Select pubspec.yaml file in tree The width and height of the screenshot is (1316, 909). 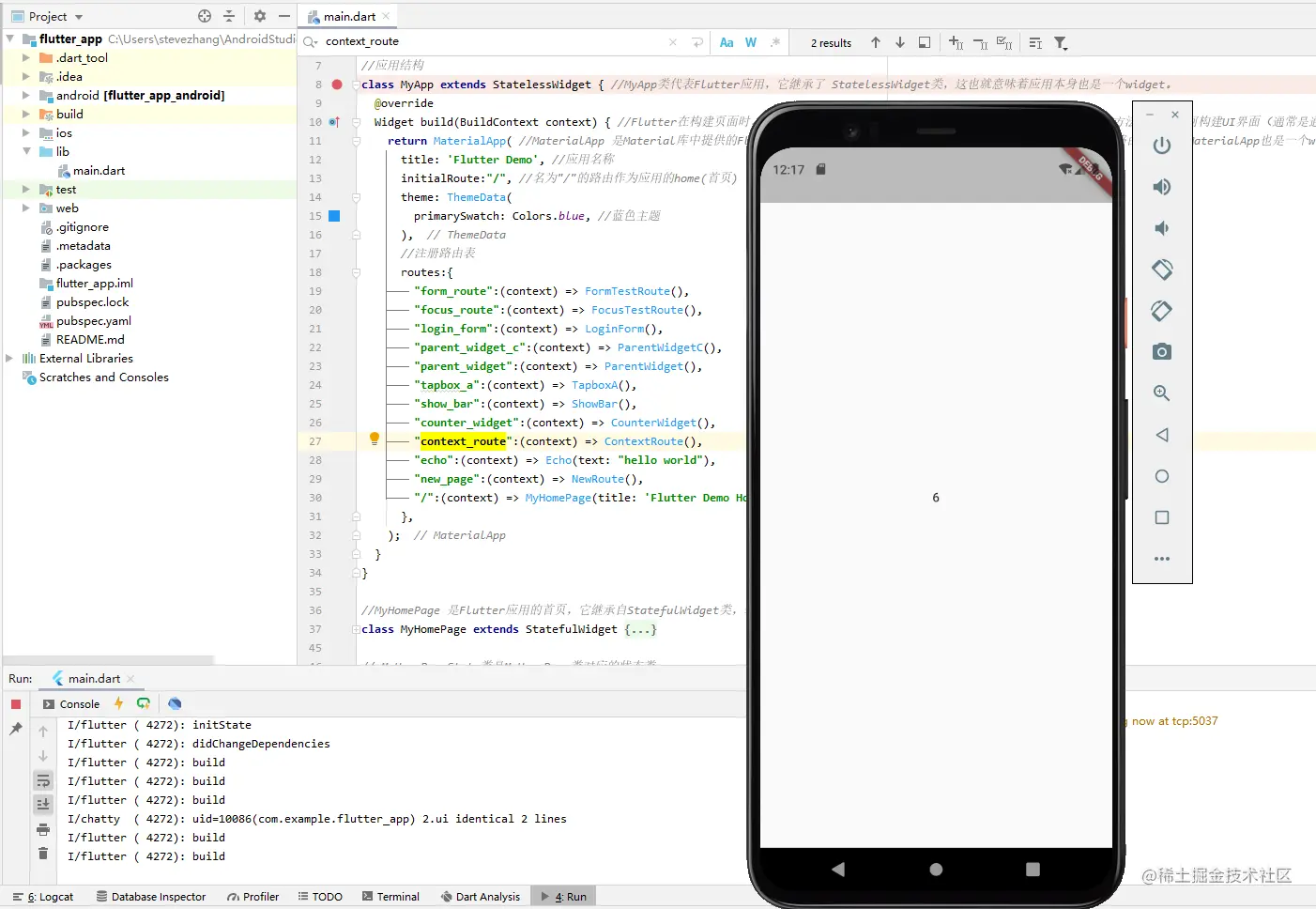[93, 320]
